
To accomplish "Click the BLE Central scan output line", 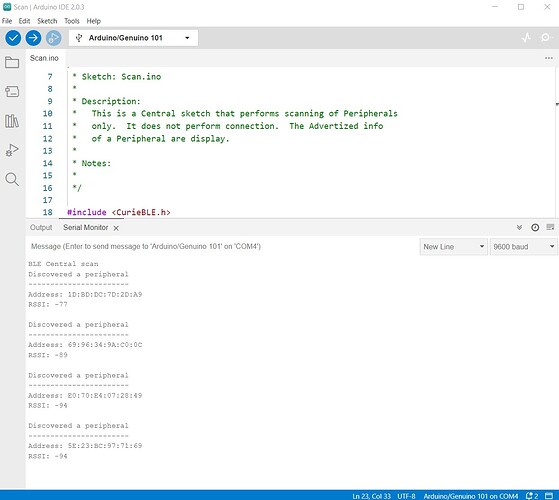I will [x=63, y=264].
